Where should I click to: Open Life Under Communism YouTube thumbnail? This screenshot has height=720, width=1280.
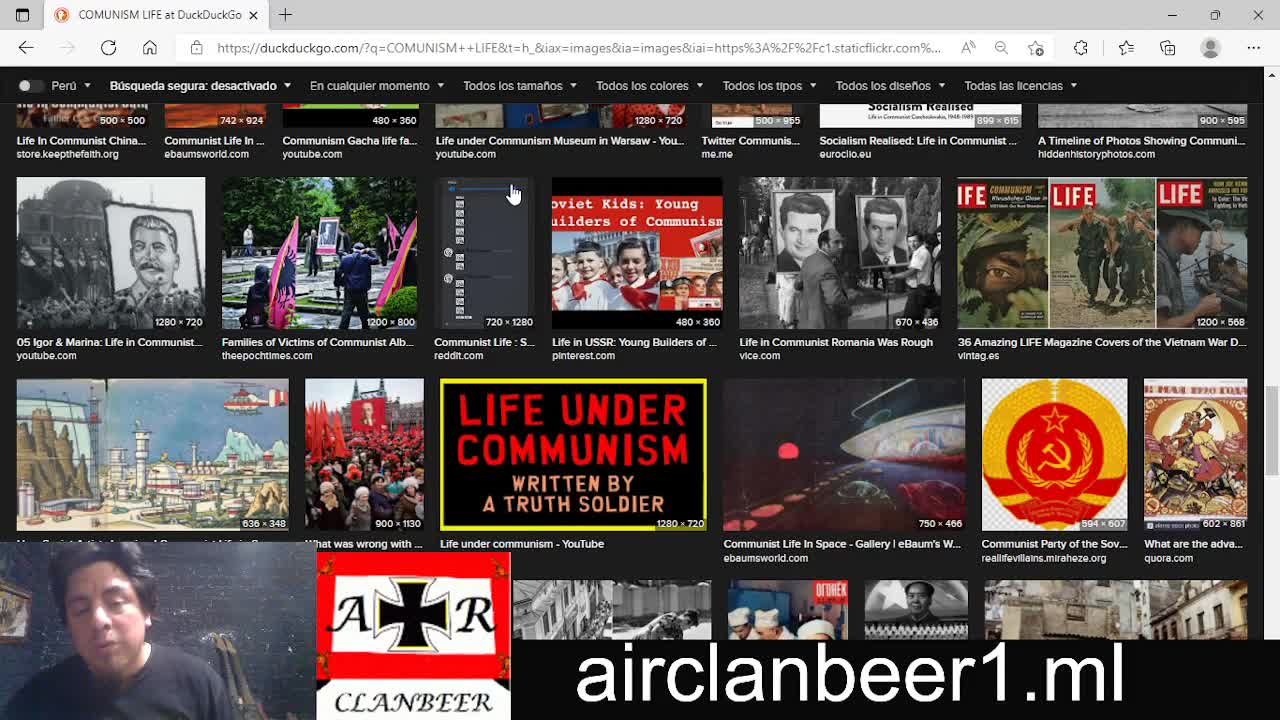point(573,454)
